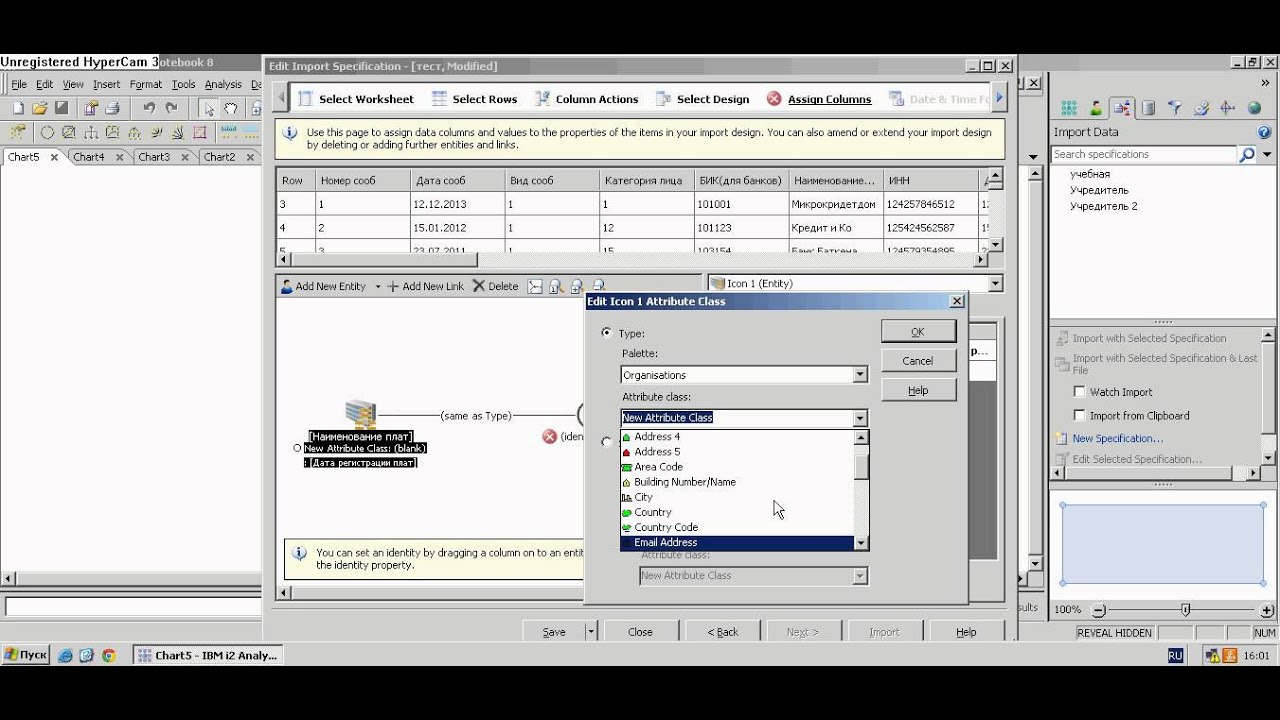Go to the Select Worksheet step
Screen dimensions: 1280x720
pyautogui.click(x=356, y=99)
